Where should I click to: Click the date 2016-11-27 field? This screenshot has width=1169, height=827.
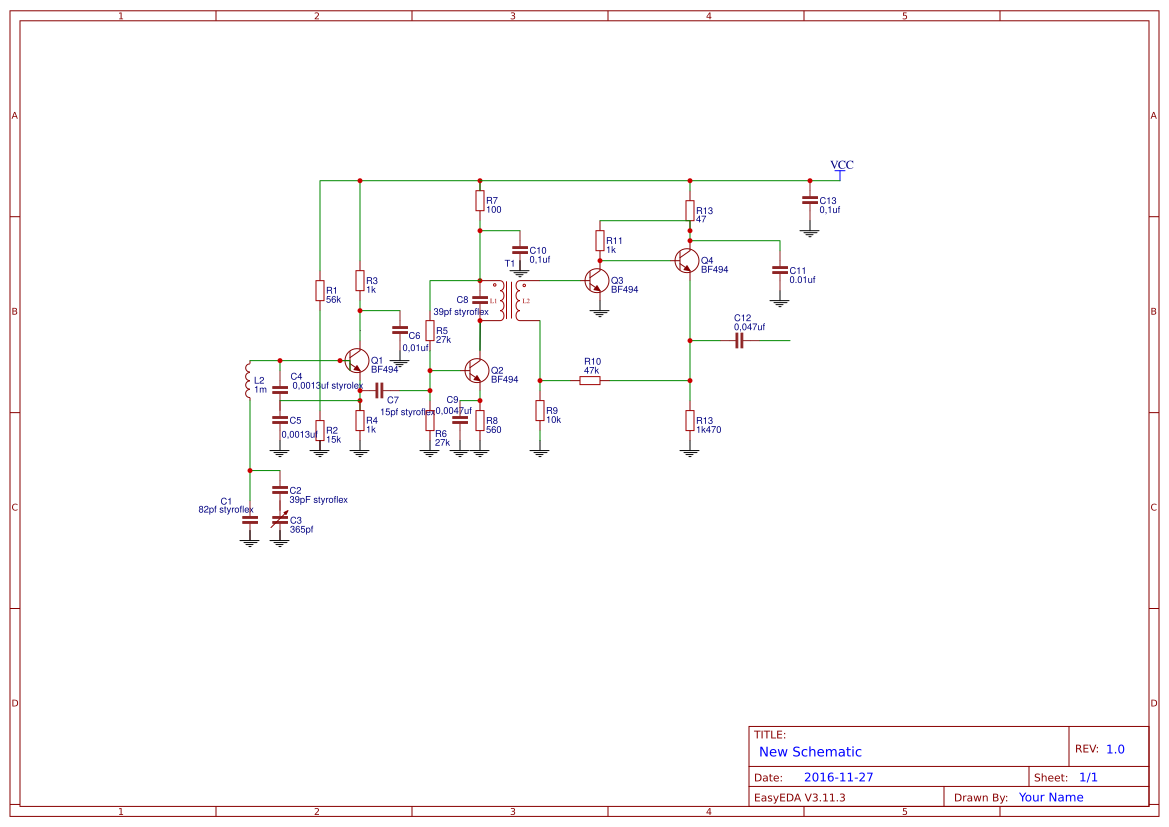click(840, 776)
